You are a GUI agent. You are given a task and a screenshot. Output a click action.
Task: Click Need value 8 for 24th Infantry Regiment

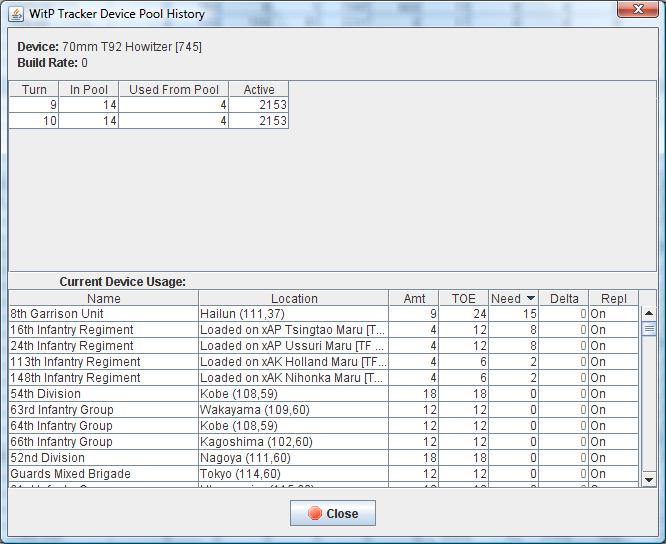[514, 346]
